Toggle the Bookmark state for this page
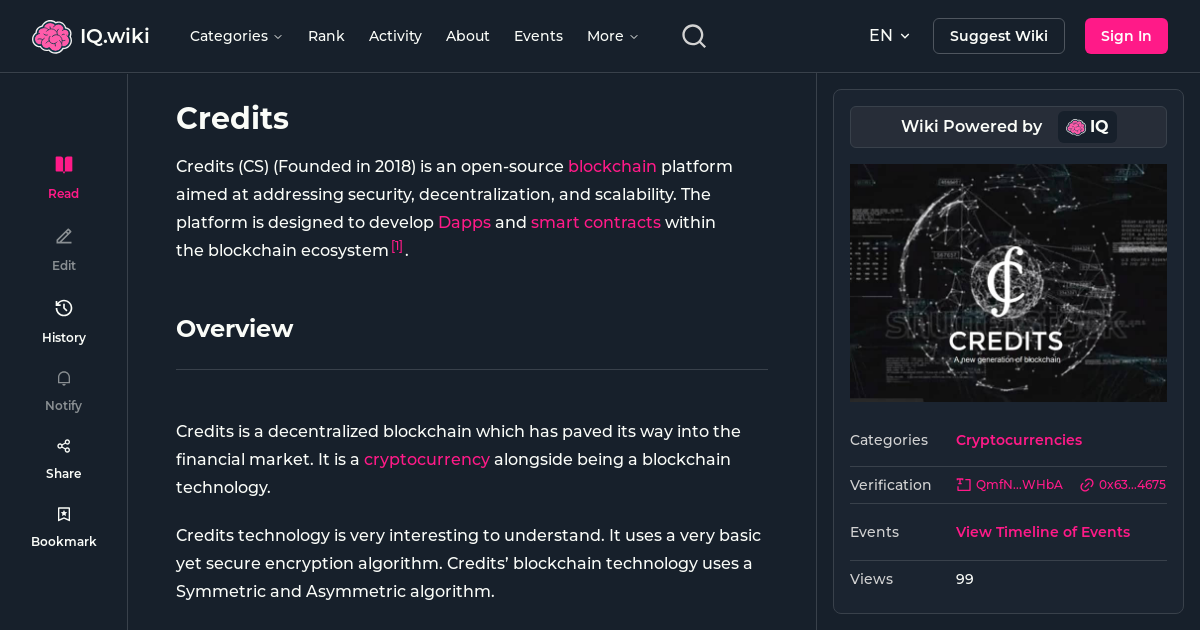This screenshot has height=630, width=1200. click(x=63, y=513)
